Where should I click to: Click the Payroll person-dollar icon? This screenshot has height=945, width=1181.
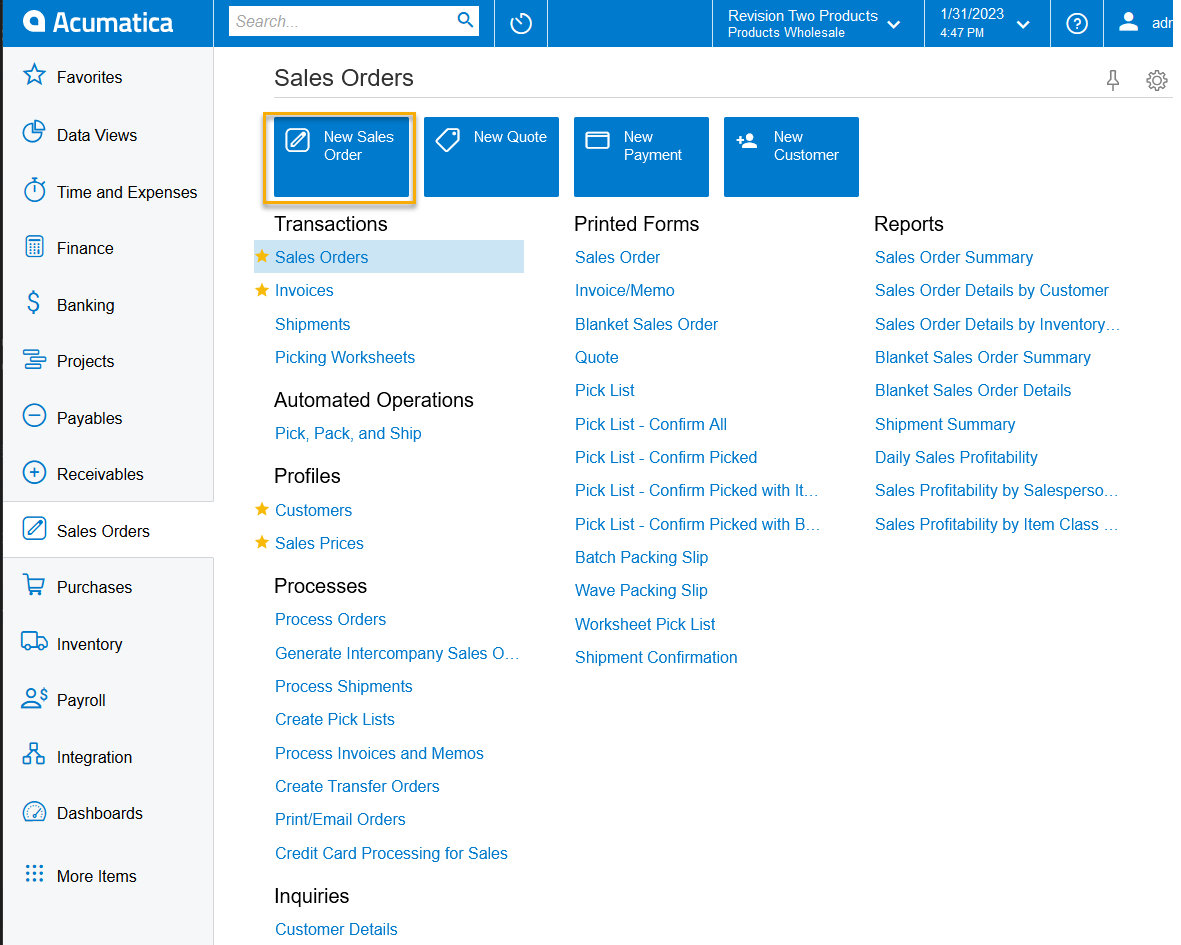point(34,698)
